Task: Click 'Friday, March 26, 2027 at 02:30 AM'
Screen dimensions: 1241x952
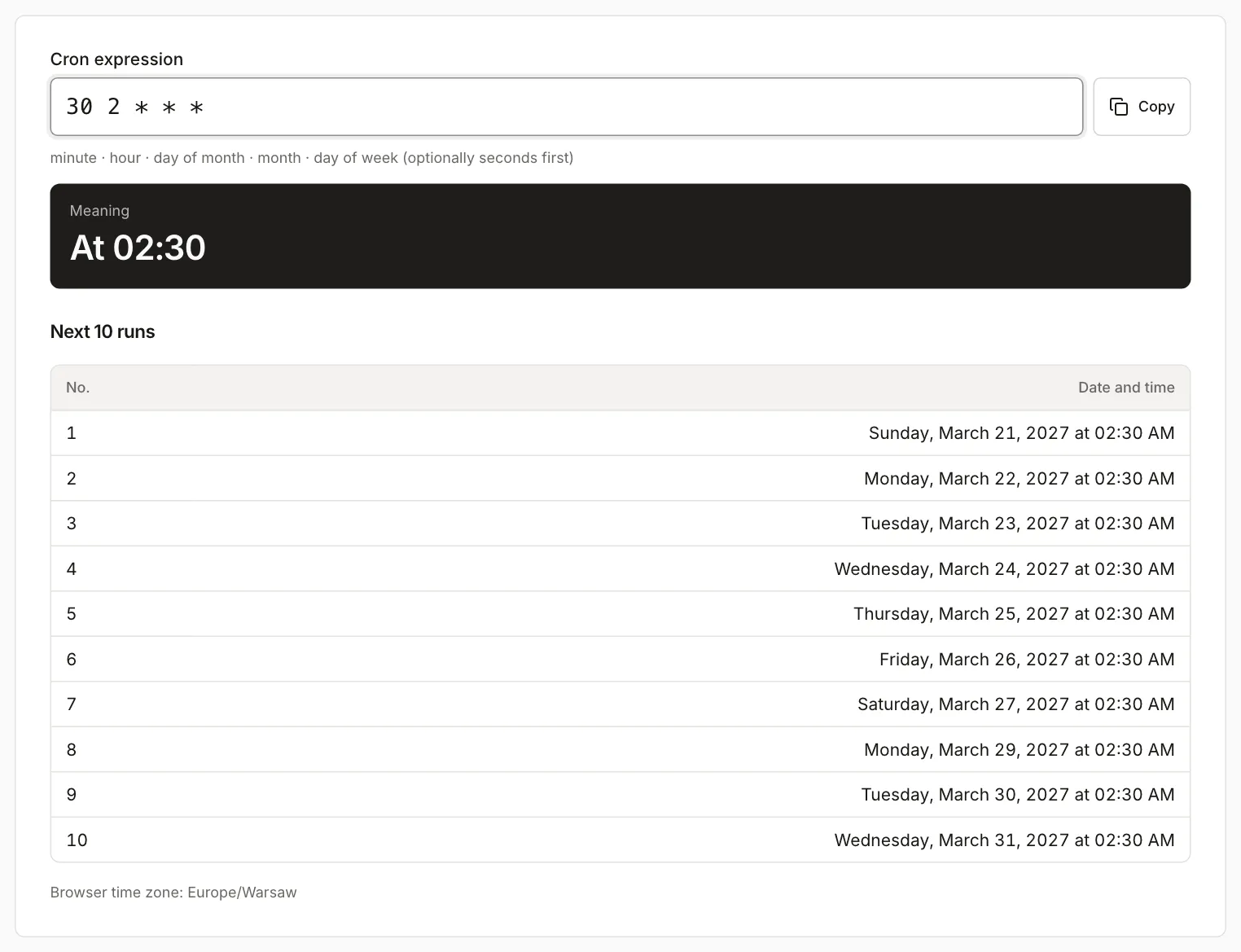Action: pos(1027,660)
